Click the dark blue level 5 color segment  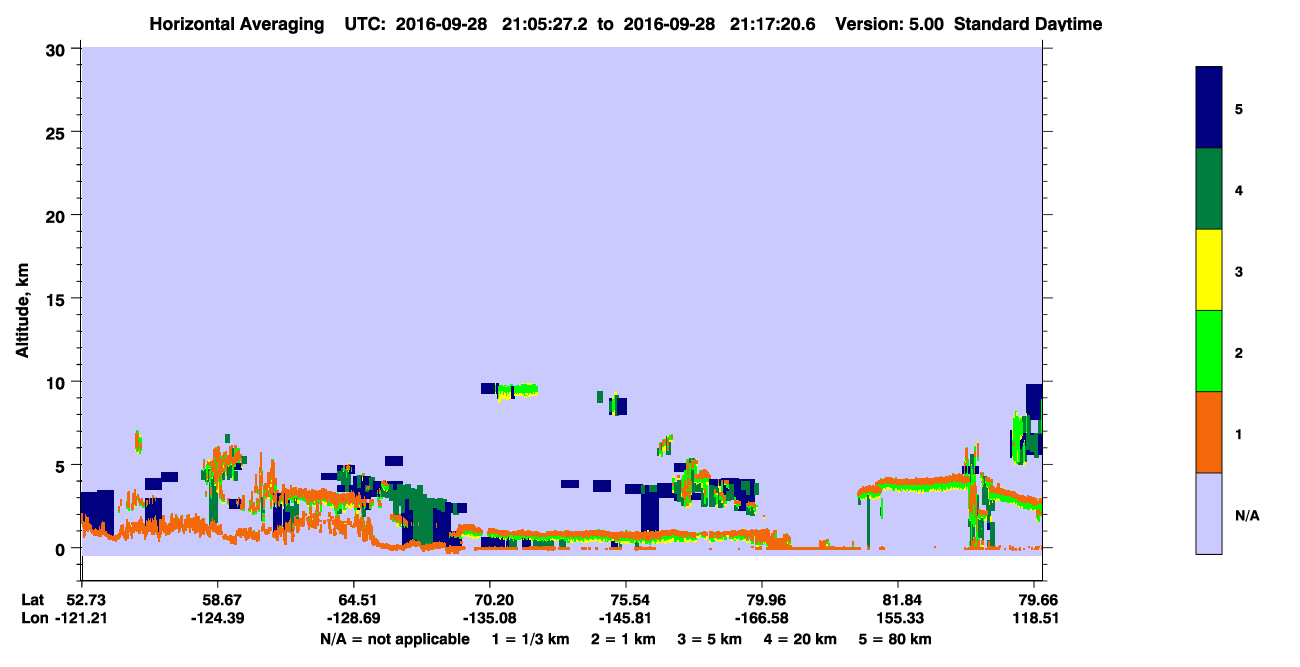pyautogui.click(x=1209, y=108)
